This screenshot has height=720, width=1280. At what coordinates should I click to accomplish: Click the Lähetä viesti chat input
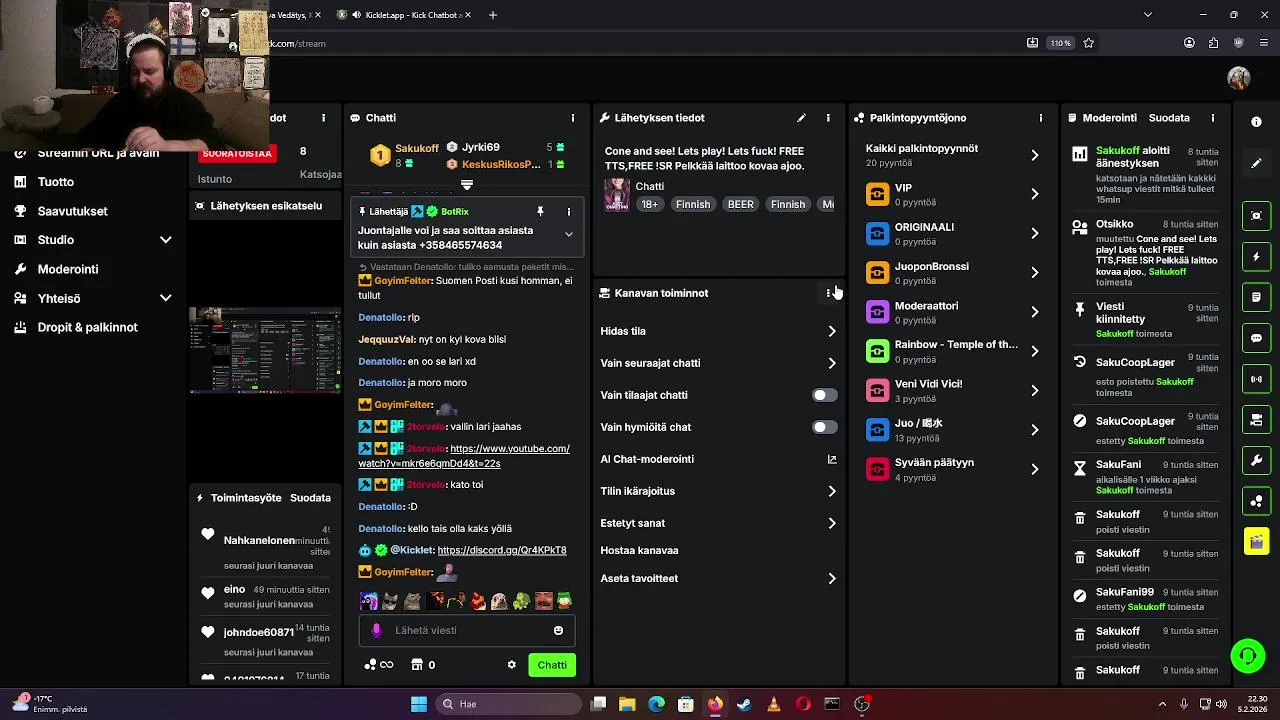[x=465, y=630]
